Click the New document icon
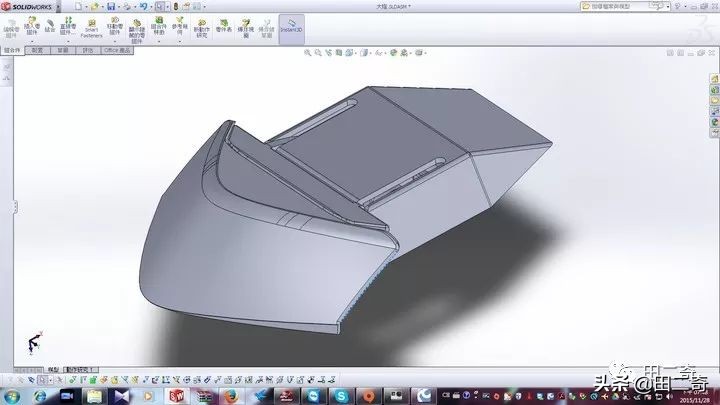 76,6
